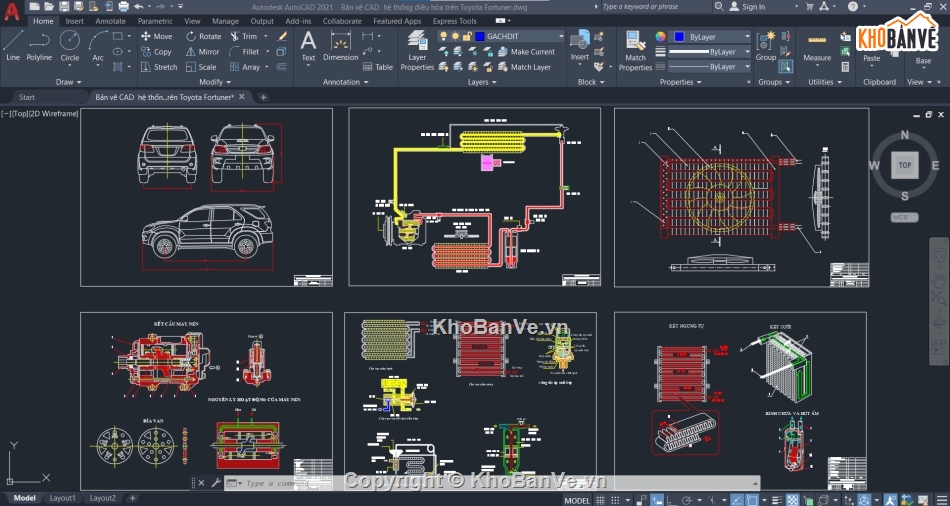The width and height of the screenshot is (950, 506).
Task: Click the Sign In button
Action: click(747, 7)
